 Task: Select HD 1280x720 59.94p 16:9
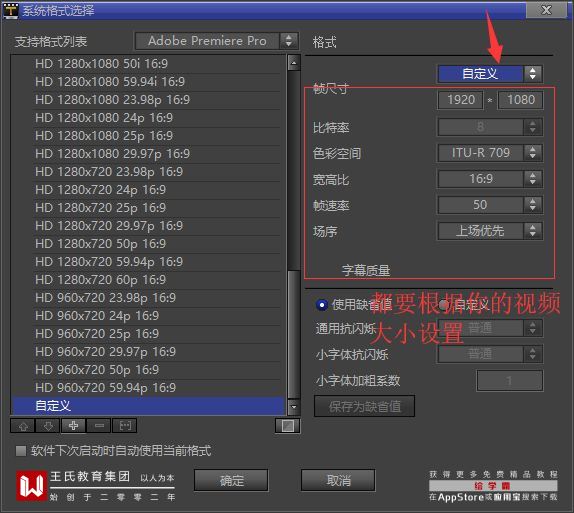tap(148, 261)
